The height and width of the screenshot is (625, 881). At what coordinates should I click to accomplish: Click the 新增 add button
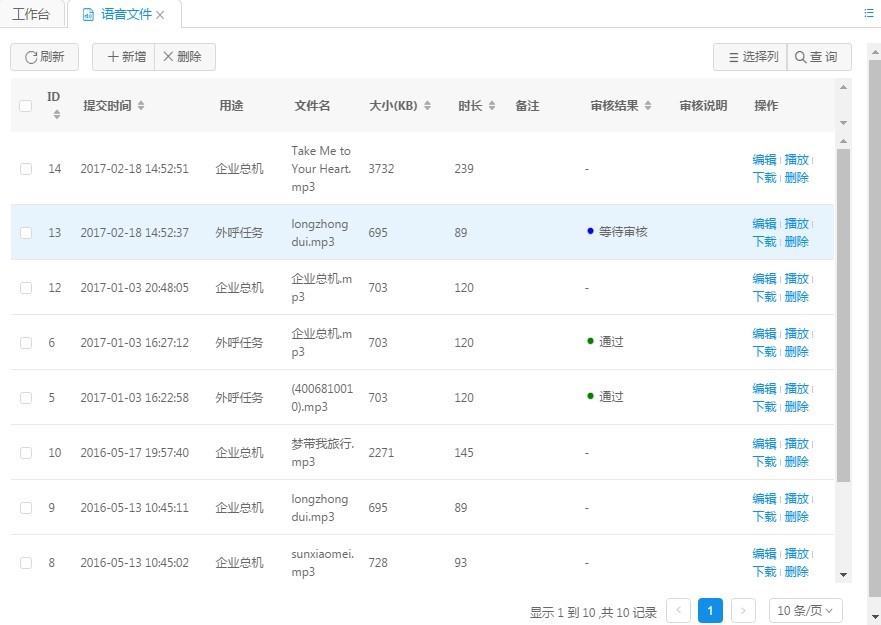tap(124, 57)
